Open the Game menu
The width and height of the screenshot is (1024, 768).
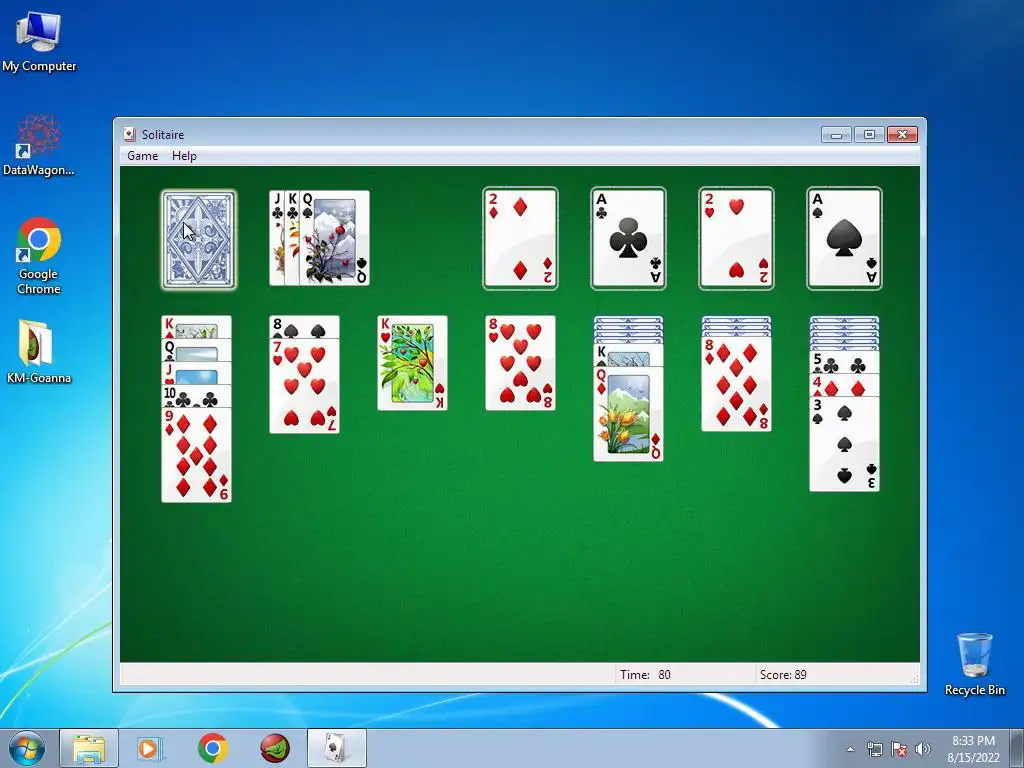(x=142, y=155)
